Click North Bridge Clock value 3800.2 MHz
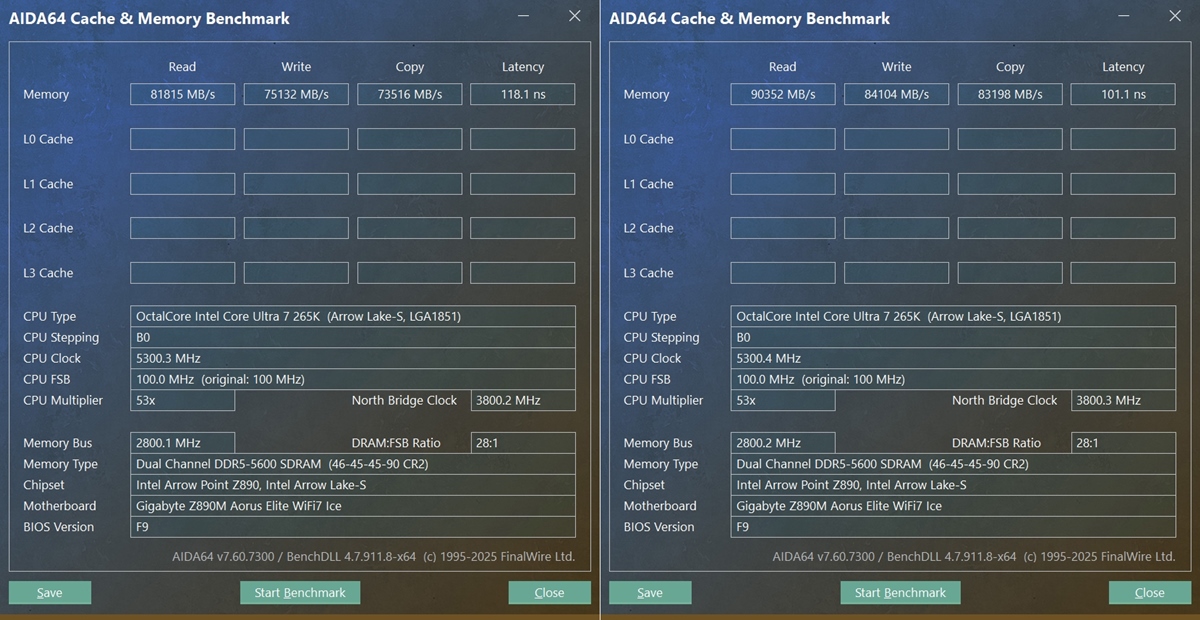 point(523,400)
